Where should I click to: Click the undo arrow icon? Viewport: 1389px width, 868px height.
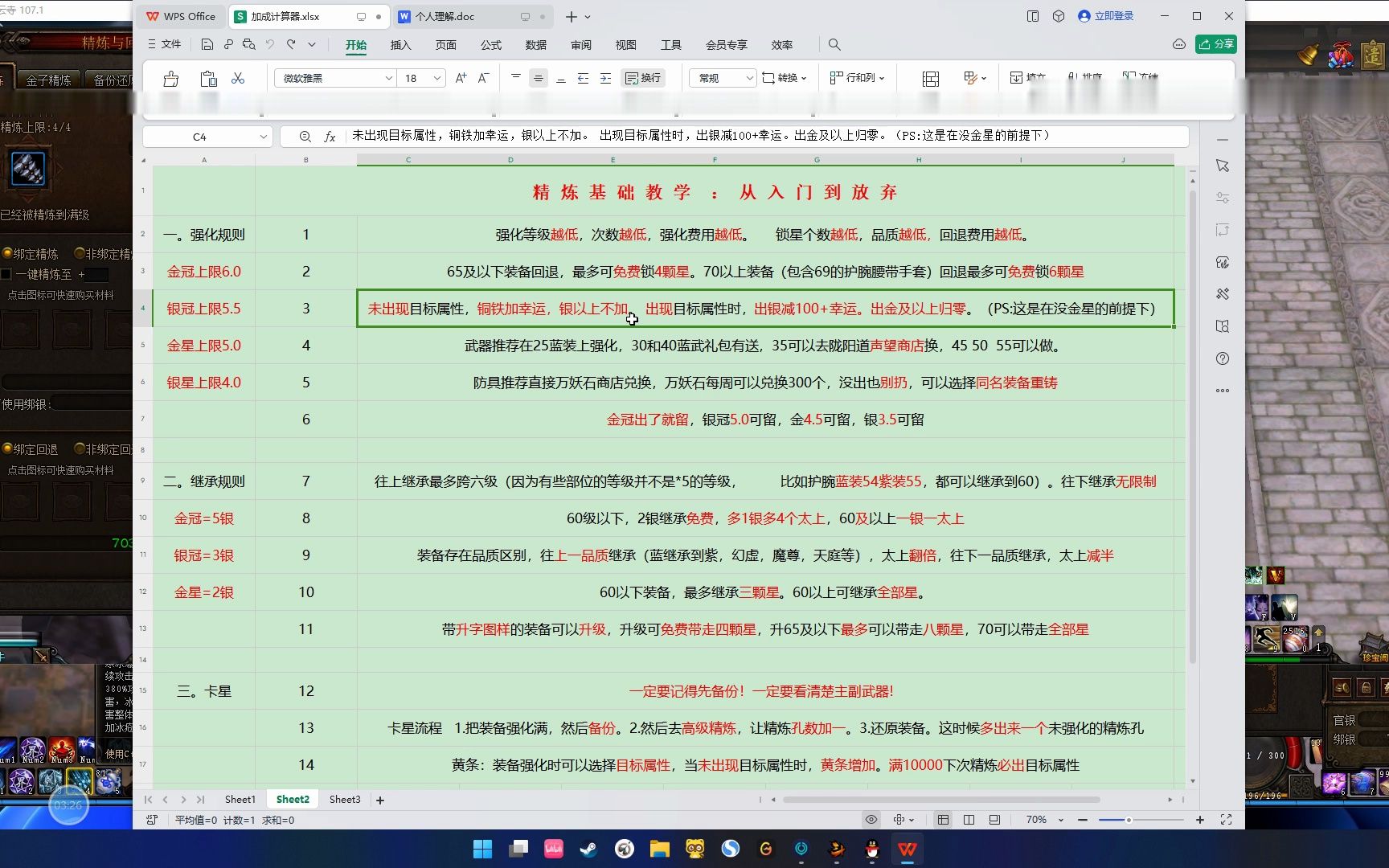pos(270,45)
